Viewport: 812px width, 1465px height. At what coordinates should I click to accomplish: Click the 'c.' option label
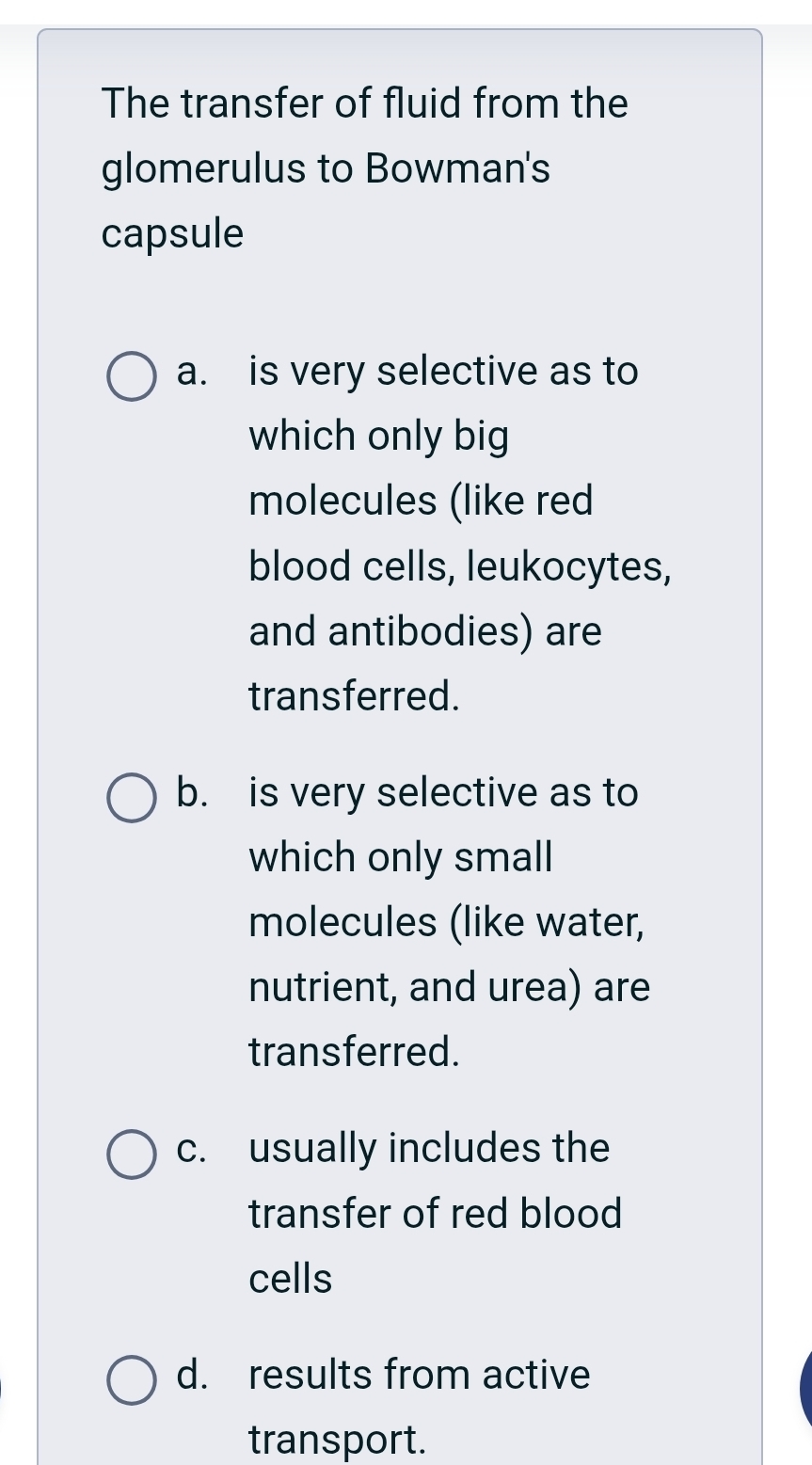tap(190, 1149)
